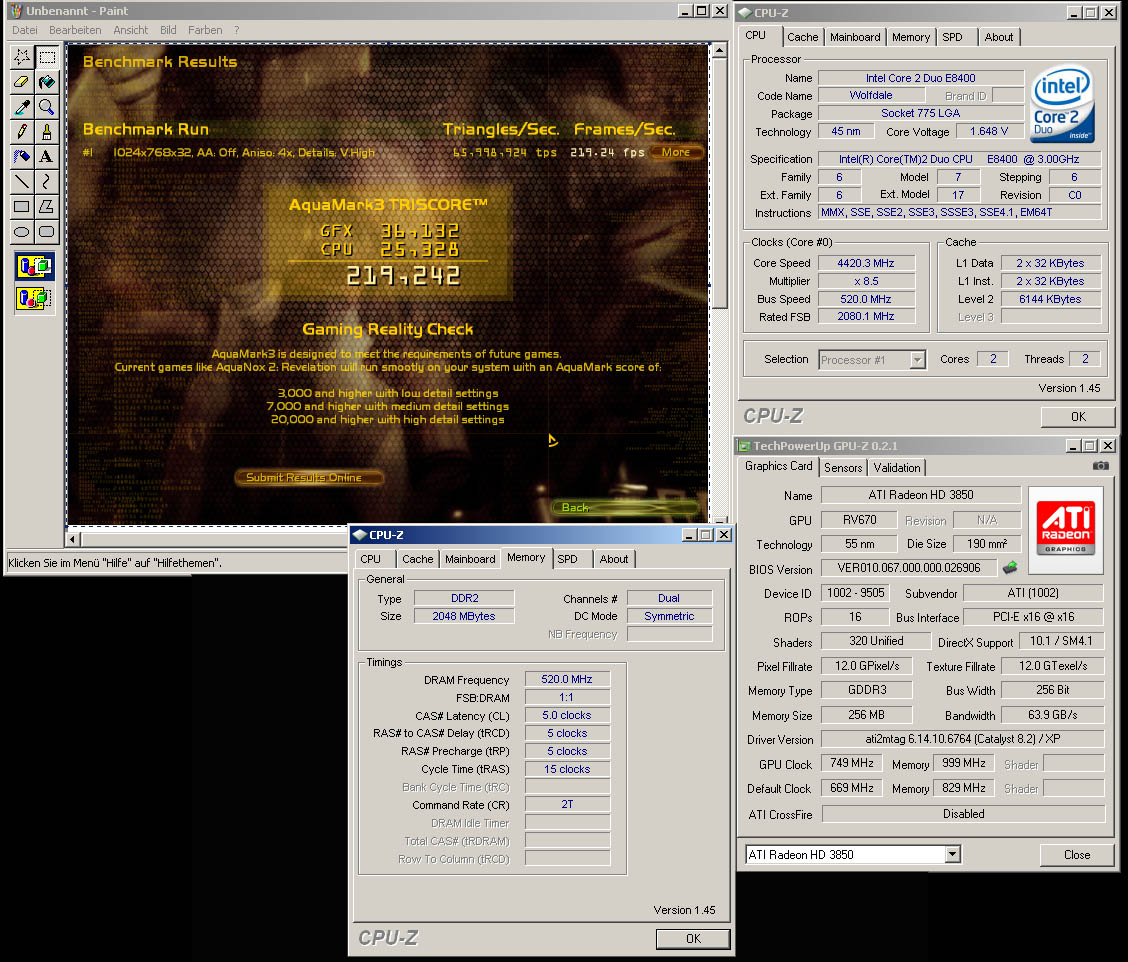Switch to Mainboard tab in lower CPU-Z window
Viewport: 1128px width, 962px height.
coord(470,559)
